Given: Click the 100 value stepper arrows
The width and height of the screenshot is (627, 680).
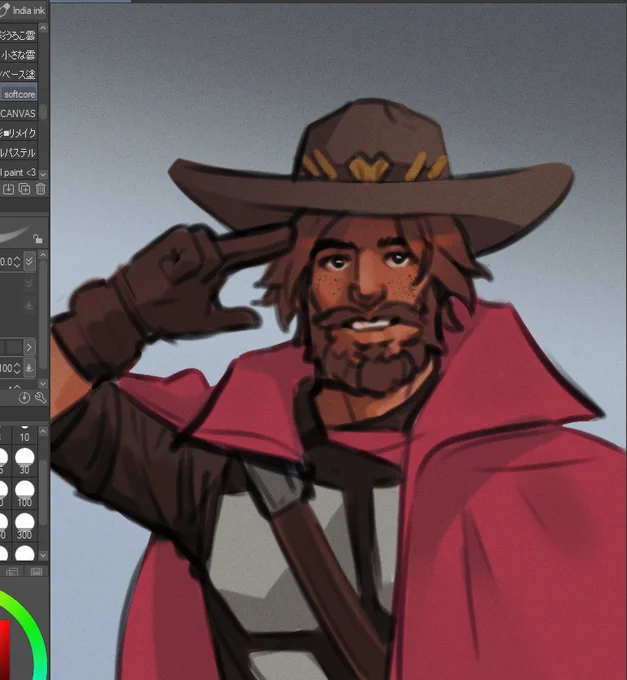Looking at the screenshot, I should (x=17, y=368).
